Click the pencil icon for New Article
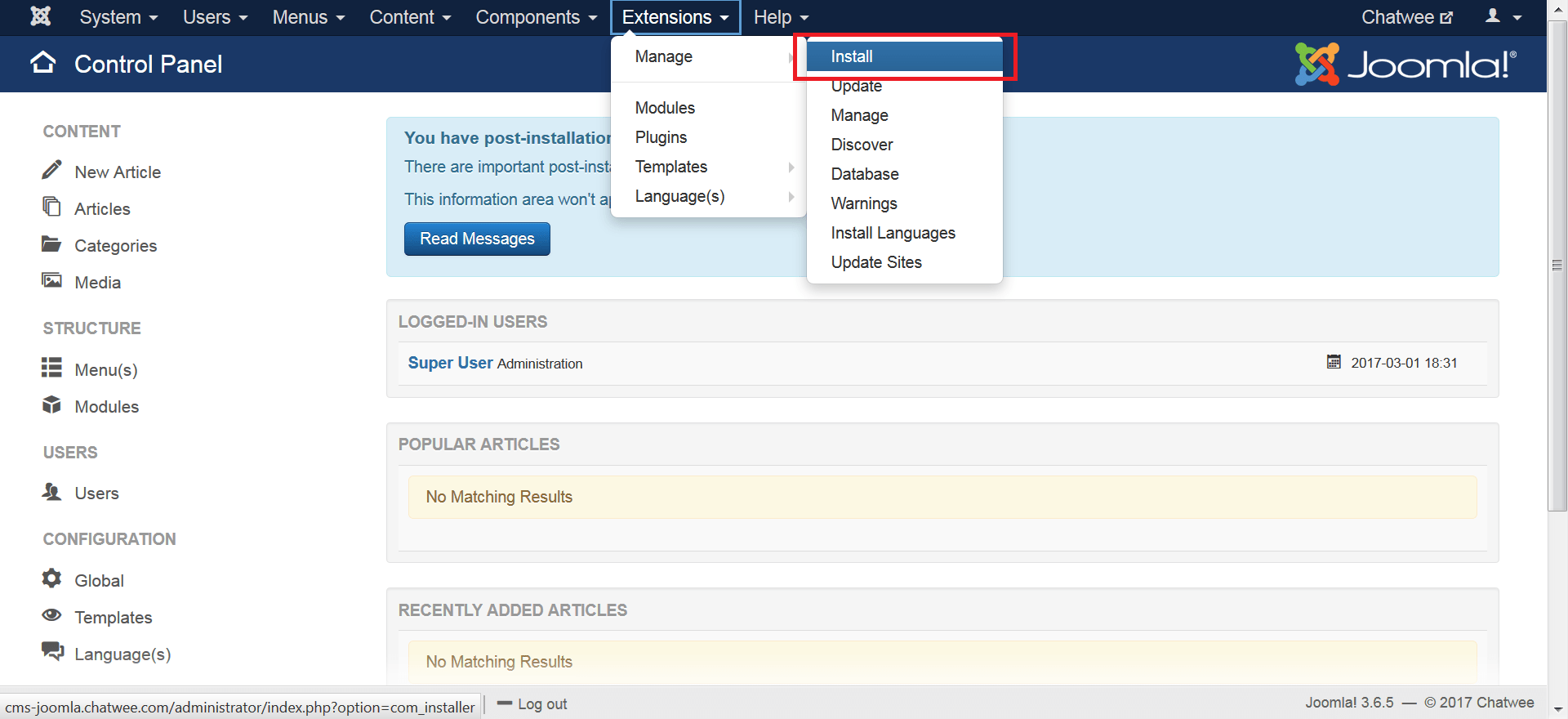 (51, 170)
